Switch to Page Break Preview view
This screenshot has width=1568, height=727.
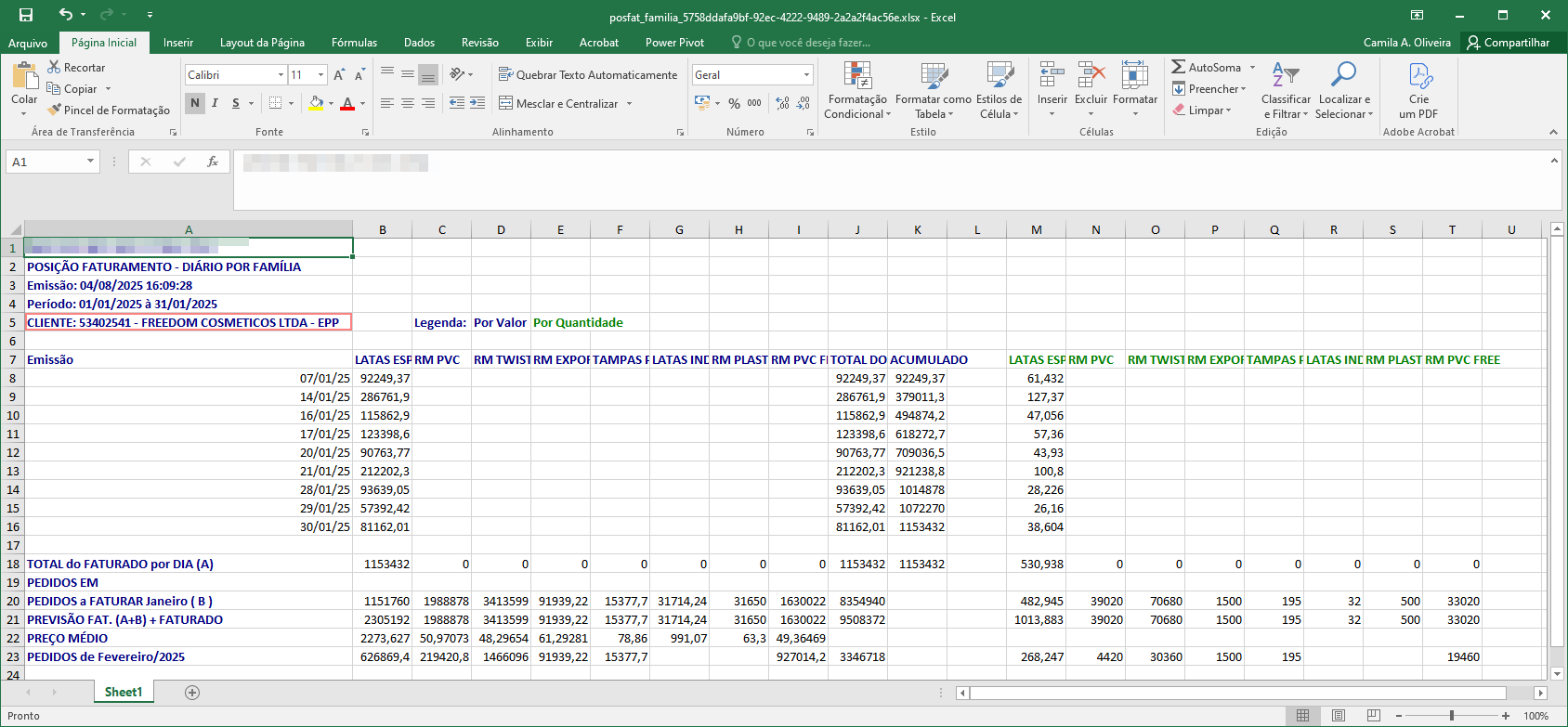[x=1374, y=716]
